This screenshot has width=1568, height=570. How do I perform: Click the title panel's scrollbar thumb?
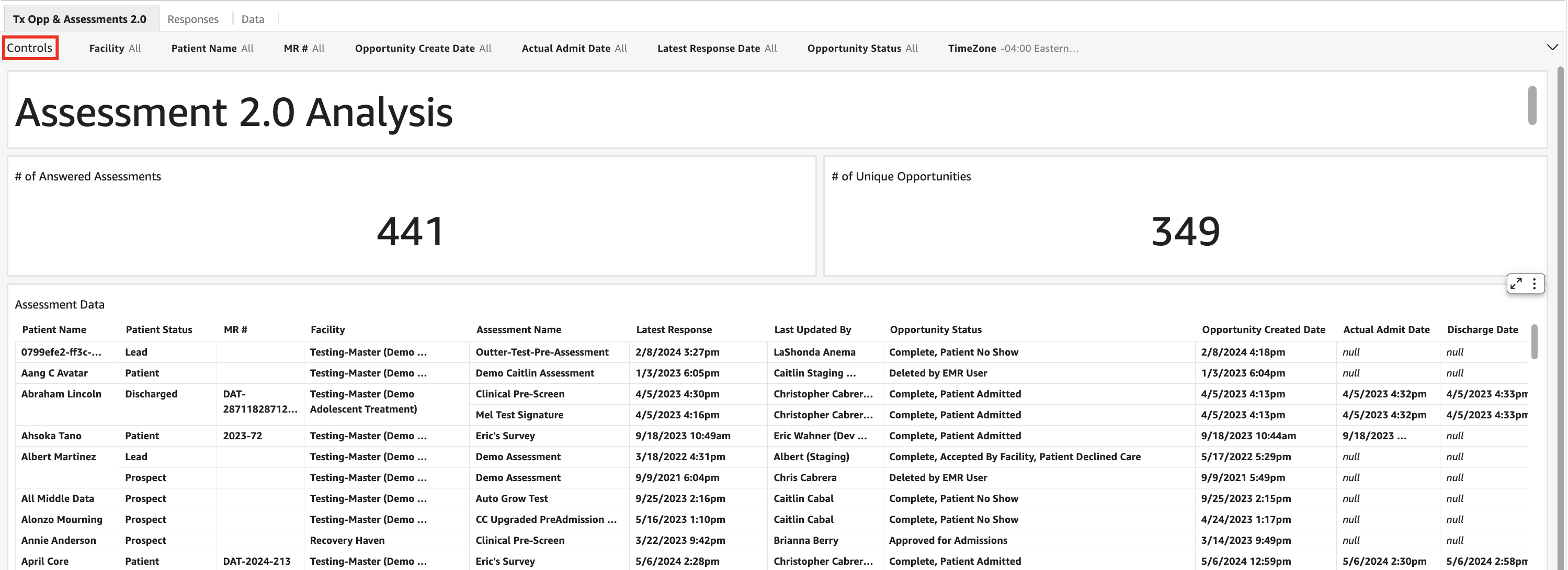point(1531,105)
